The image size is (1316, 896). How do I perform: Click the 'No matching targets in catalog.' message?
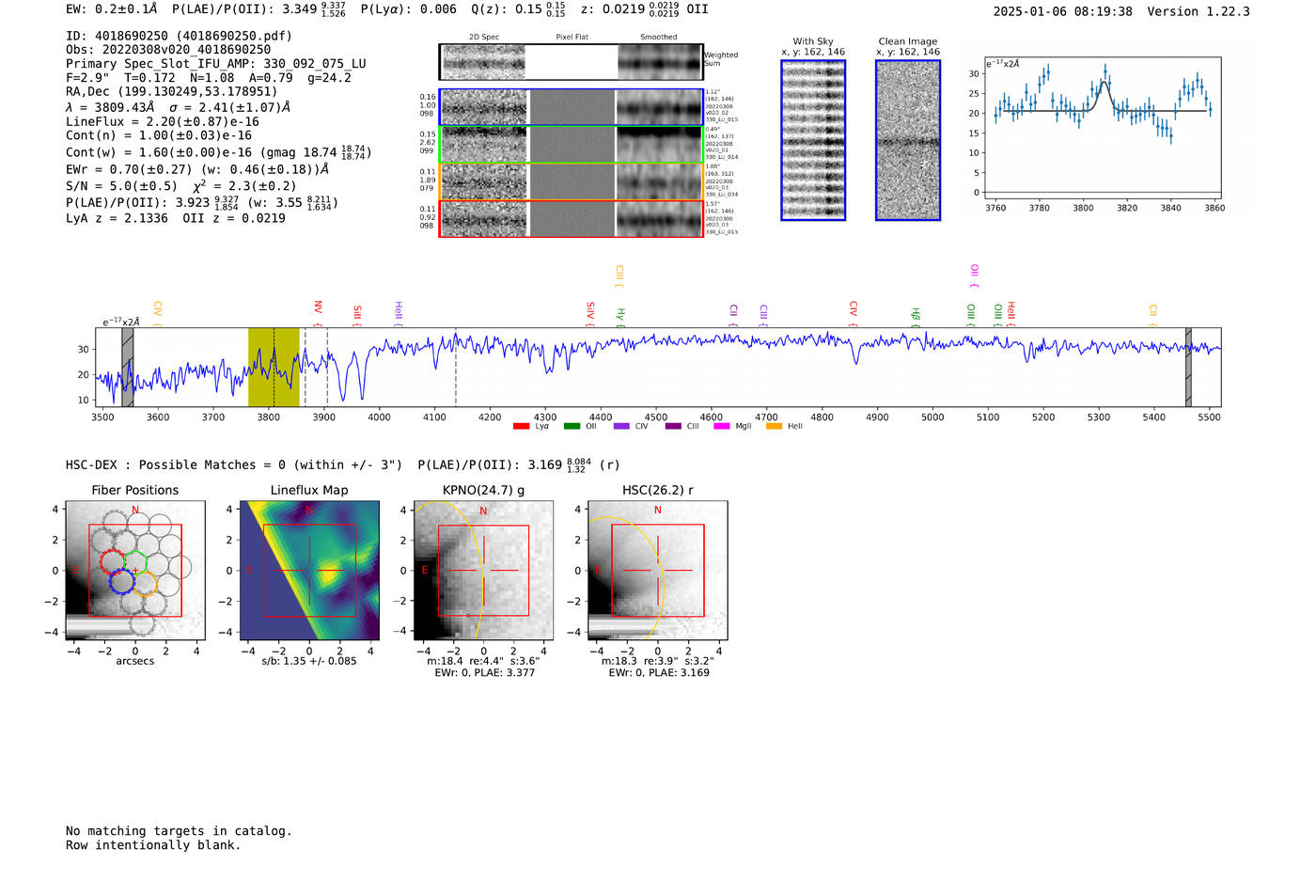[x=179, y=831]
